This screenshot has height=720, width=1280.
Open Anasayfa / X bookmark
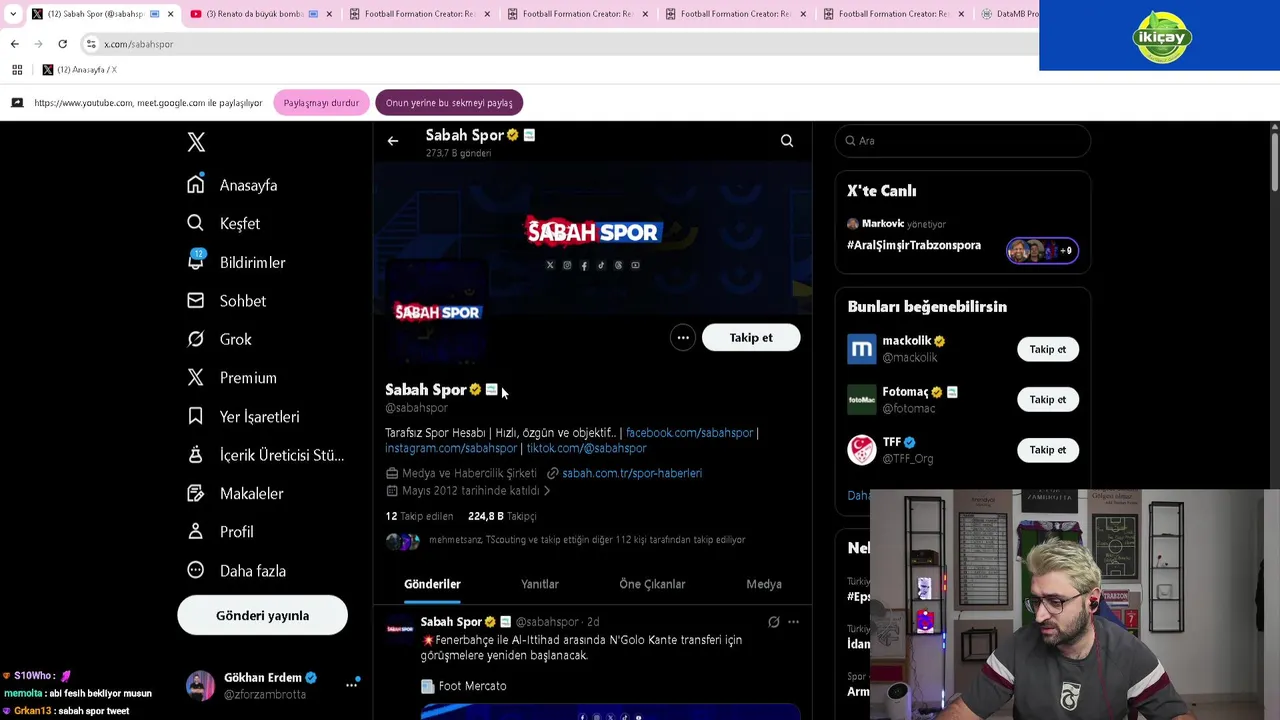coord(79,70)
